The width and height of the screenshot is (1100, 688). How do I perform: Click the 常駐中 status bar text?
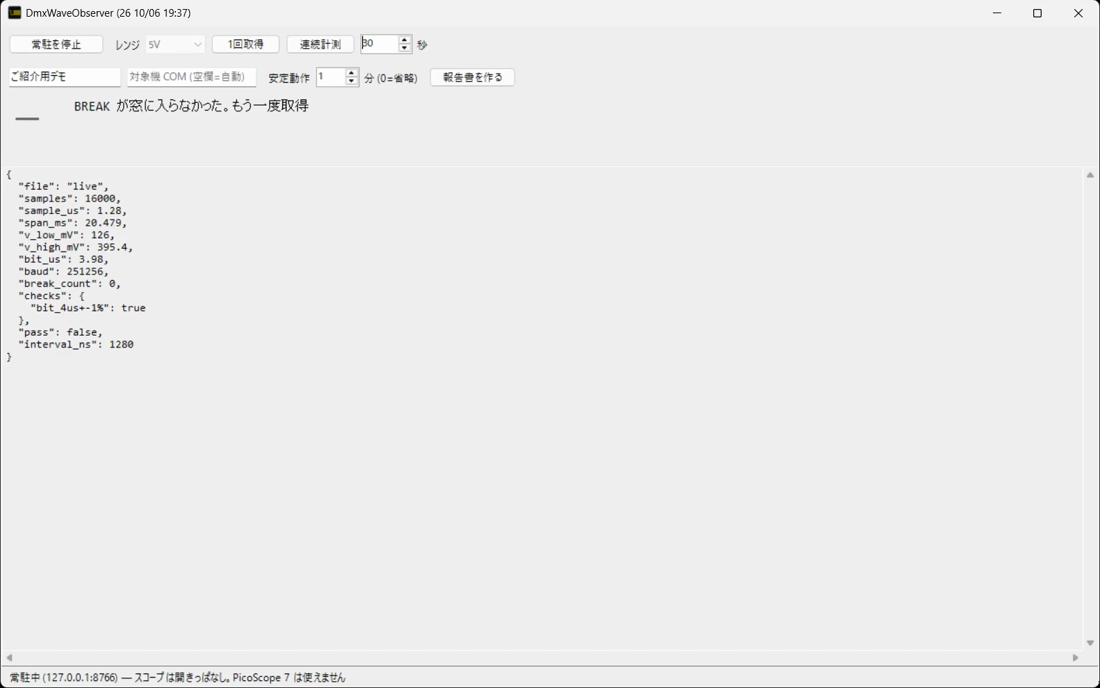tap(177, 677)
